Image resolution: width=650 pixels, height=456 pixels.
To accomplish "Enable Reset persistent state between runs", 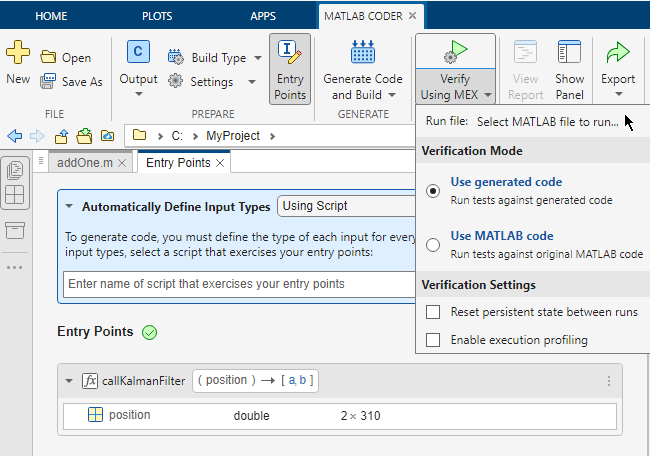I will click(433, 312).
